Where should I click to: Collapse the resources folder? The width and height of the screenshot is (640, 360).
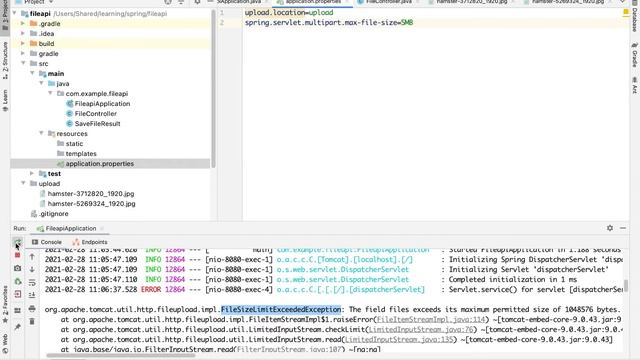coord(41,133)
